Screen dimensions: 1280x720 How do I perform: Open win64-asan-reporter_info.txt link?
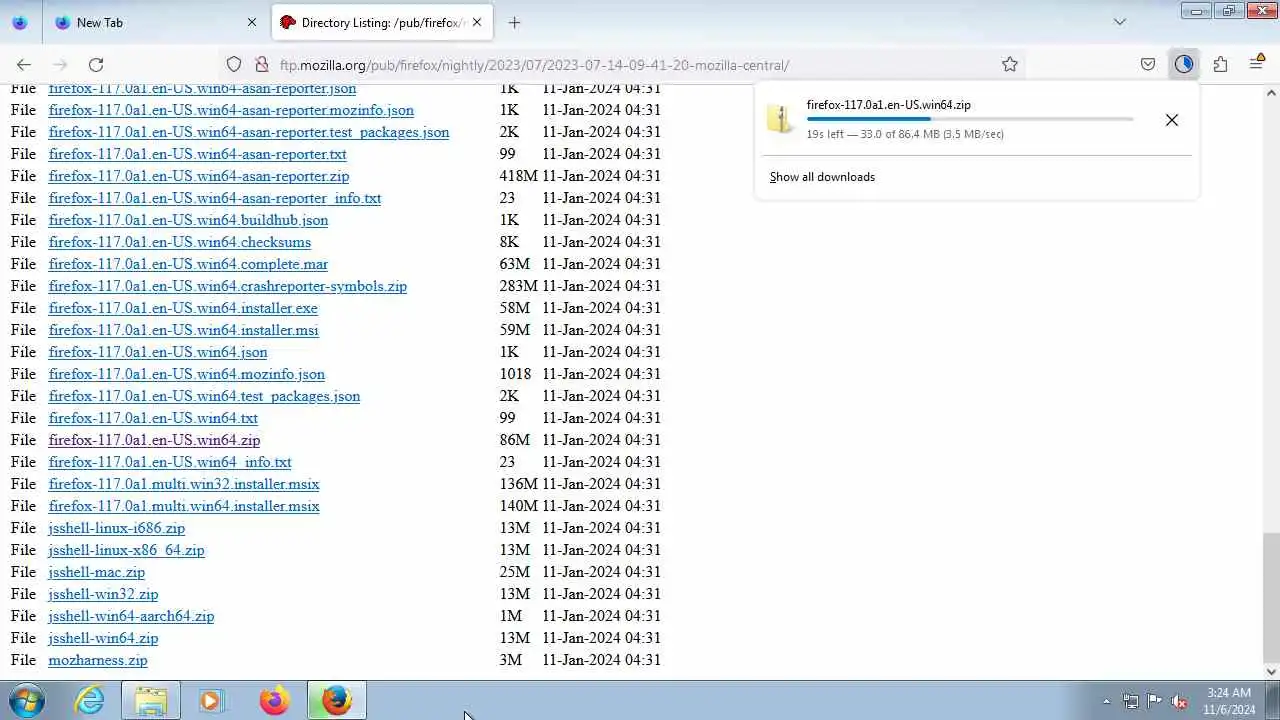215,198
